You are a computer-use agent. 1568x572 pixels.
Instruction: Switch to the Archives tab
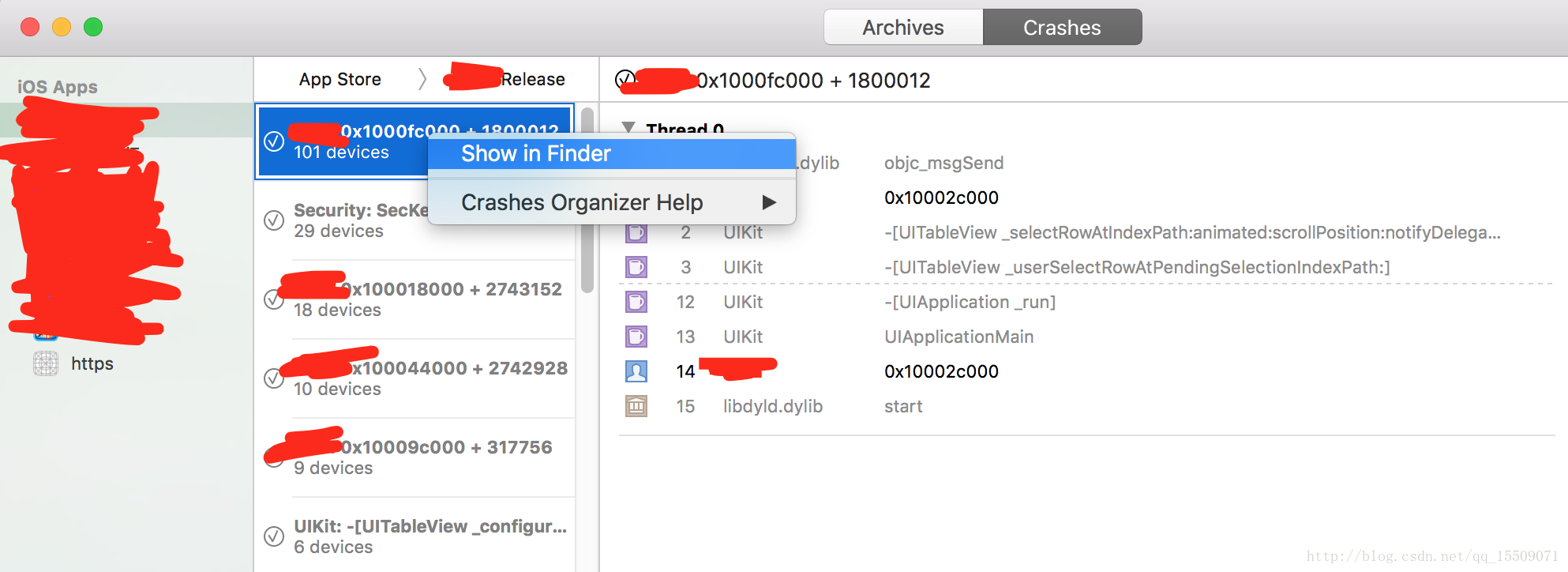point(903,28)
